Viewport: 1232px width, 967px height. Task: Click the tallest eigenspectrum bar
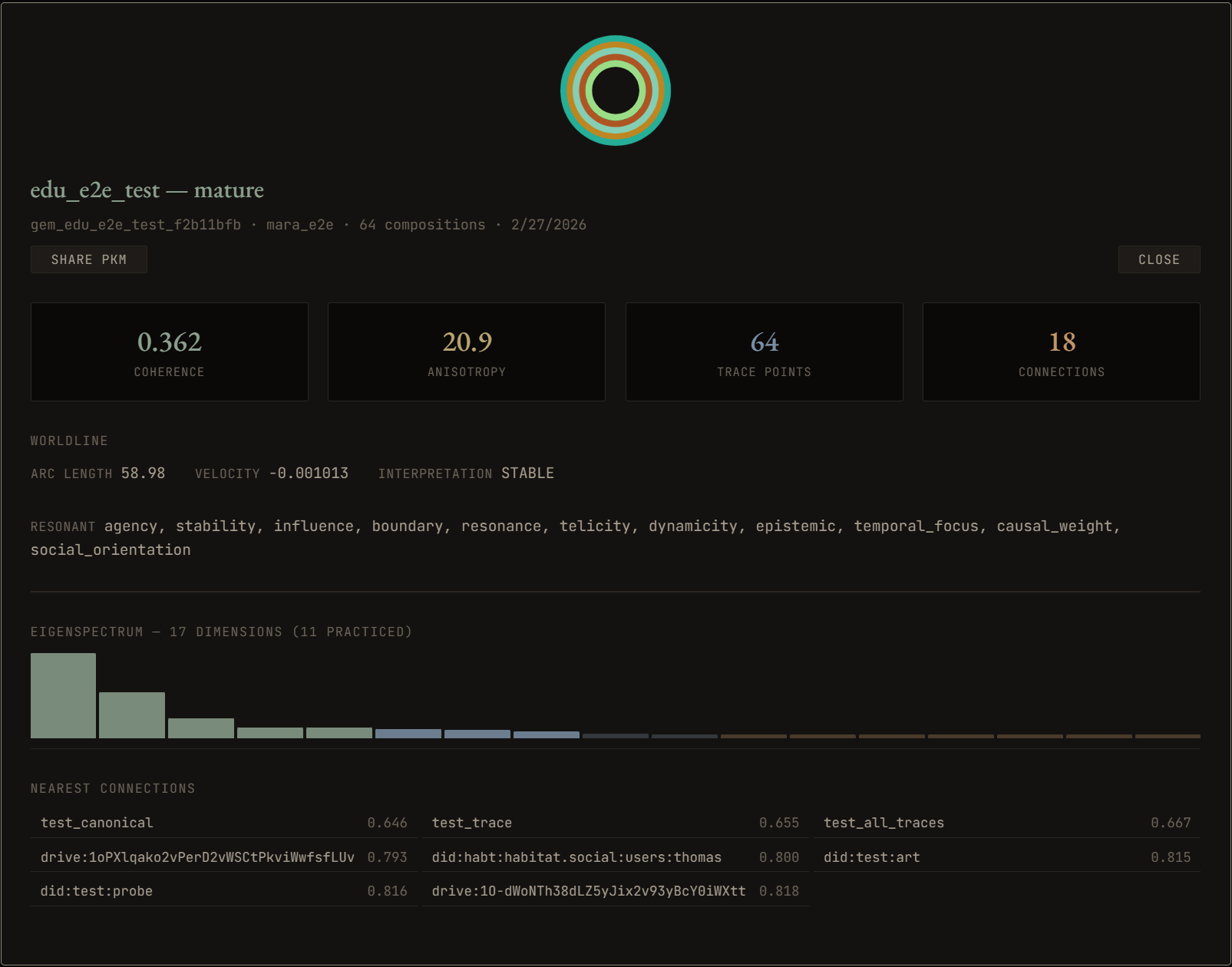pyautogui.click(x=63, y=695)
